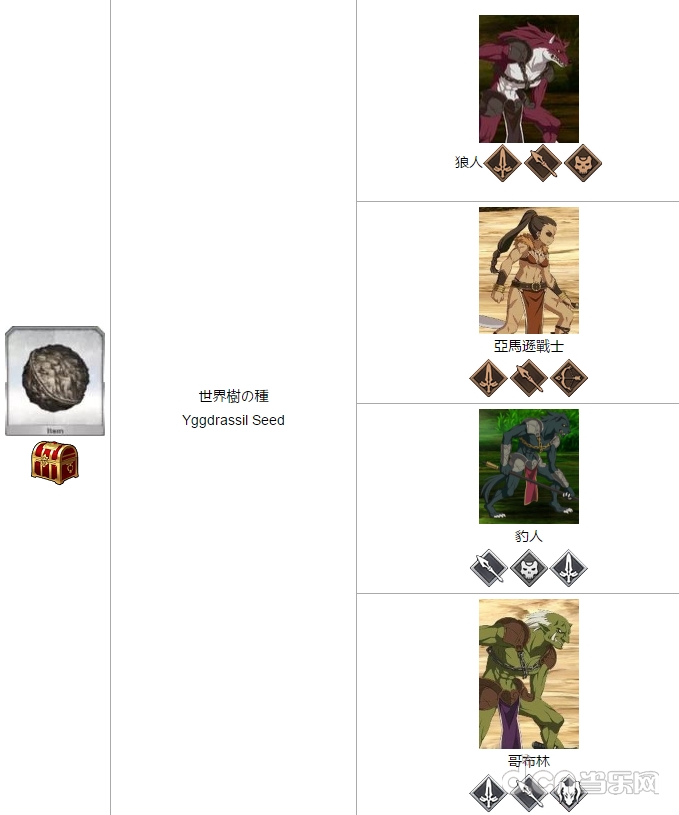This screenshot has height=815, width=679.
Task: Click the bronze Berserker skull icon beside 狼人
Action: pos(583,163)
